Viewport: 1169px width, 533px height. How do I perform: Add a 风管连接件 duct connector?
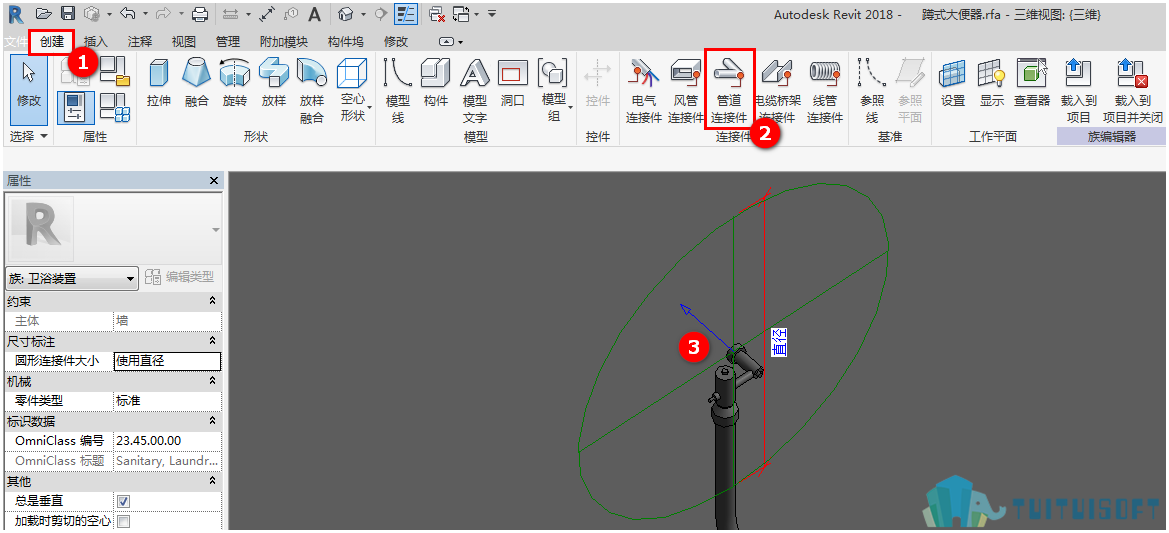tap(685, 89)
